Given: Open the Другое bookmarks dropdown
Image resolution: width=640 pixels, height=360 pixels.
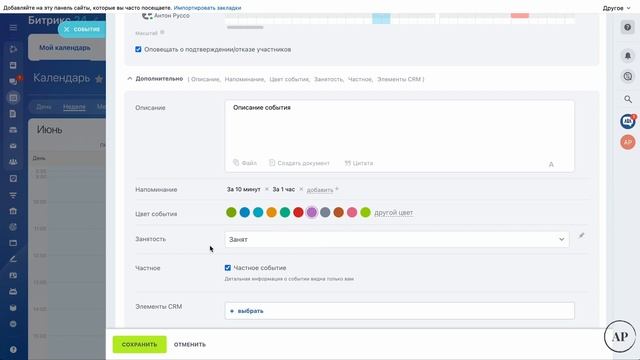Looking at the screenshot, I should point(616,8).
